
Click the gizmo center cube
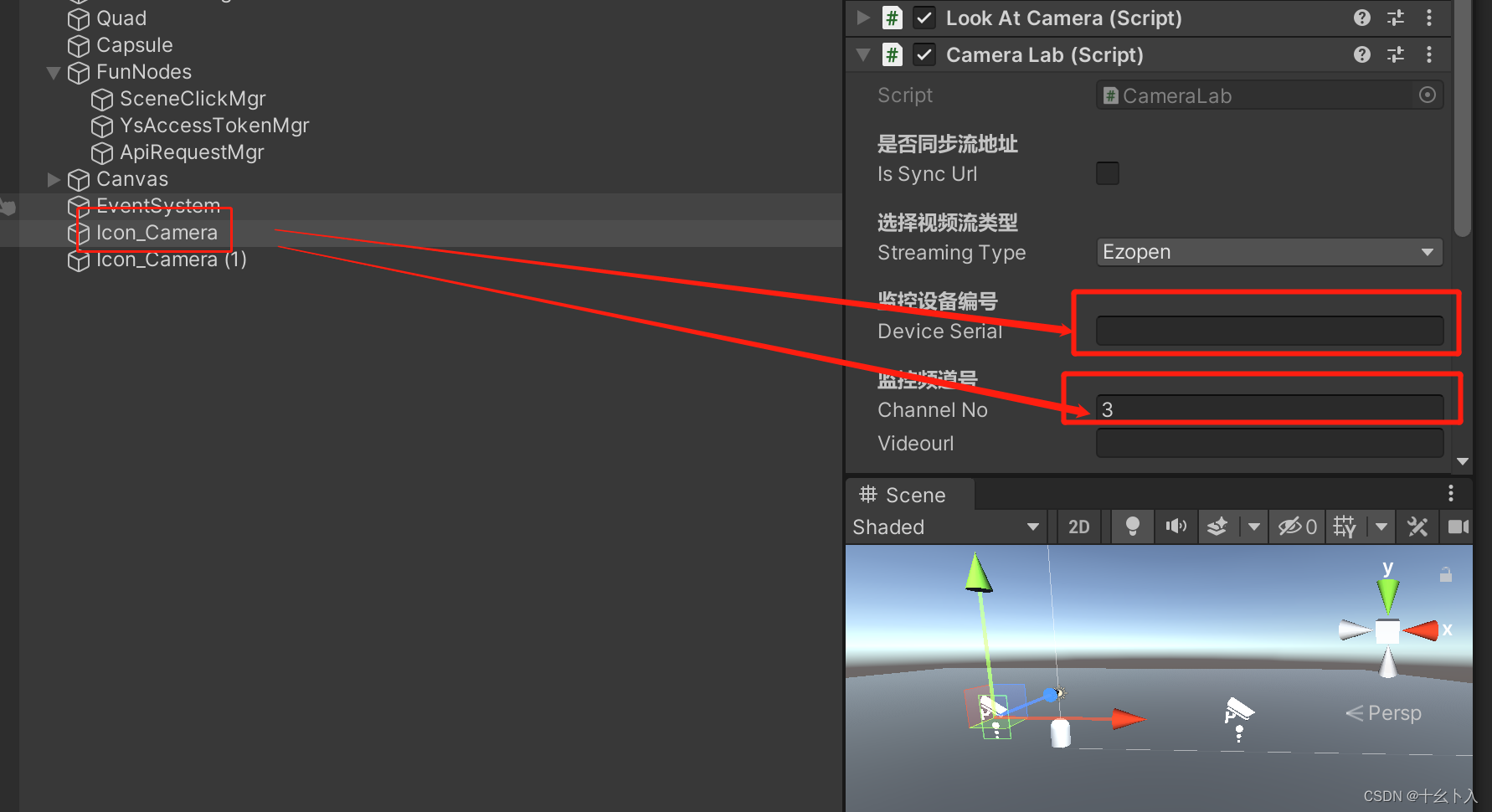(1387, 631)
